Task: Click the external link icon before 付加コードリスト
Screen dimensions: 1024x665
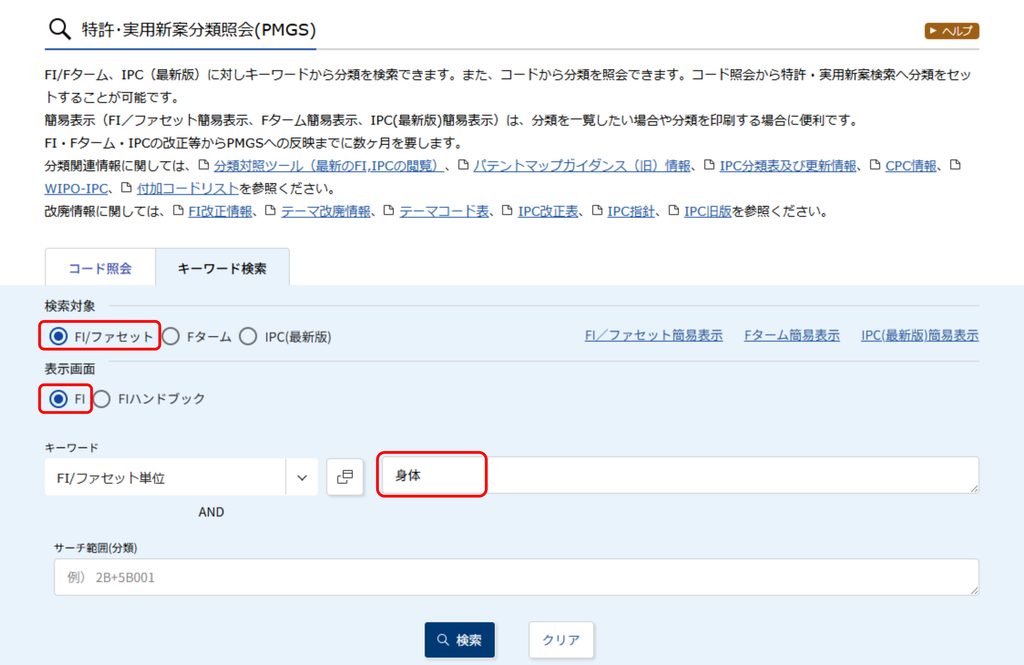Action: [x=127, y=188]
